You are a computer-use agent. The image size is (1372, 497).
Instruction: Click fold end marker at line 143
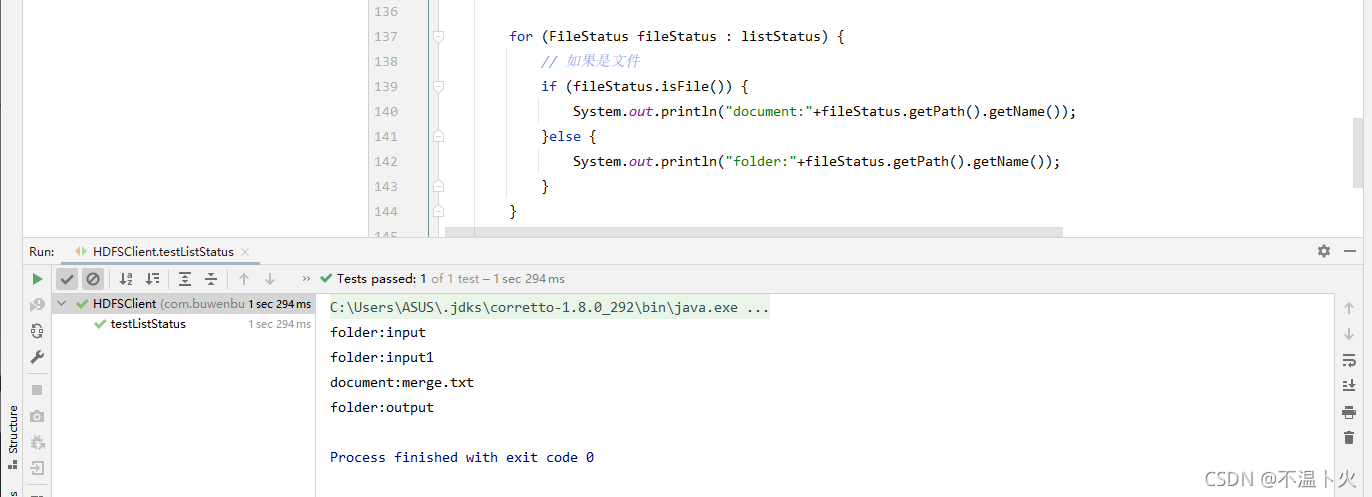[438, 186]
